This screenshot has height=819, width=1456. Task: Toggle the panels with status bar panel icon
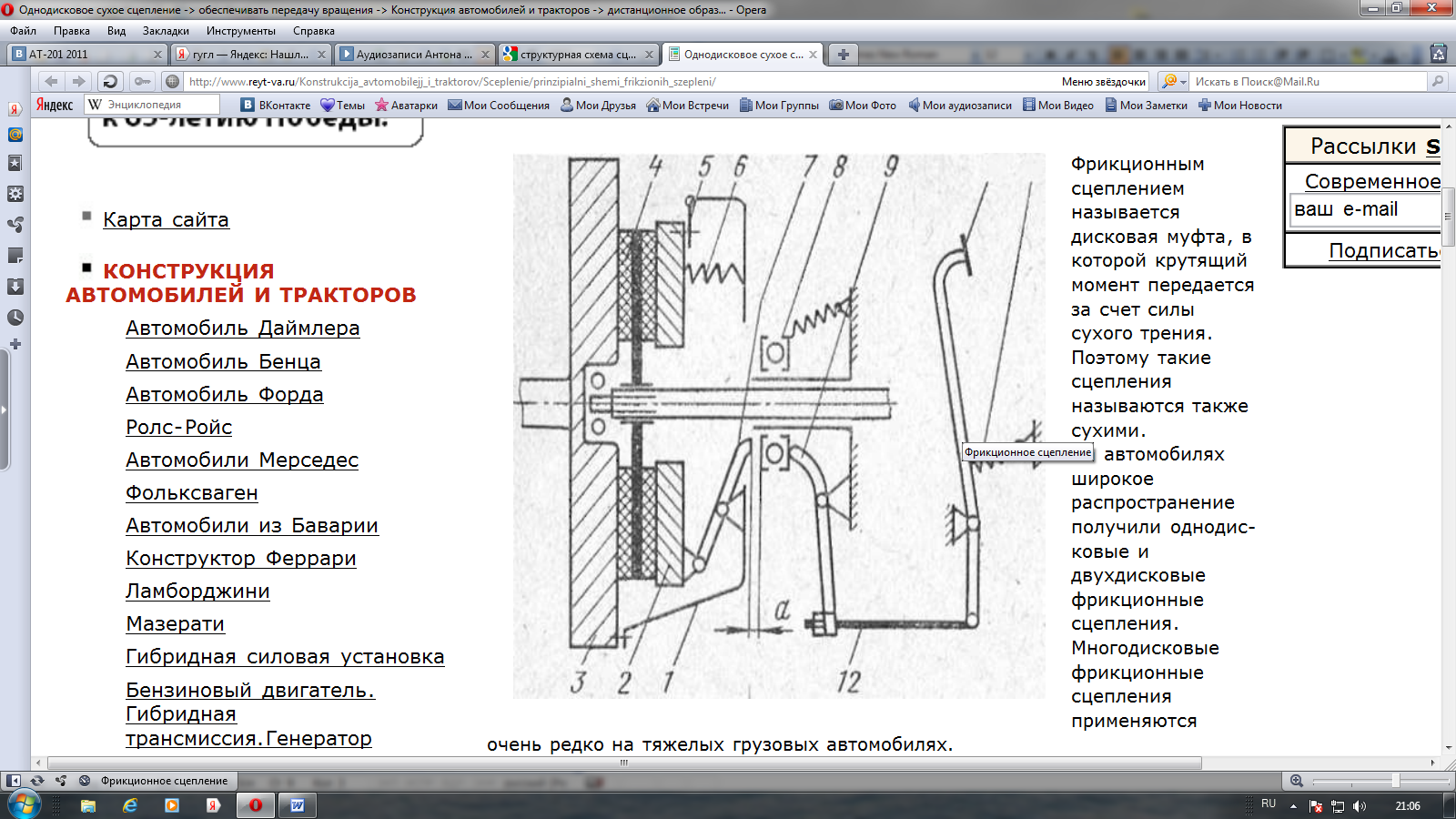click(13, 781)
